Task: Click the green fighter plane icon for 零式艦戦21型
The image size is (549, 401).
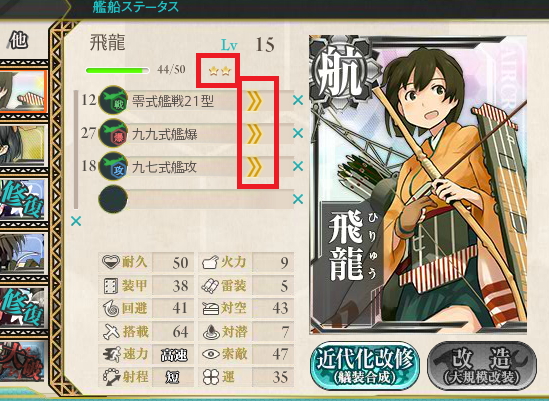Action: (x=113, y=100)
